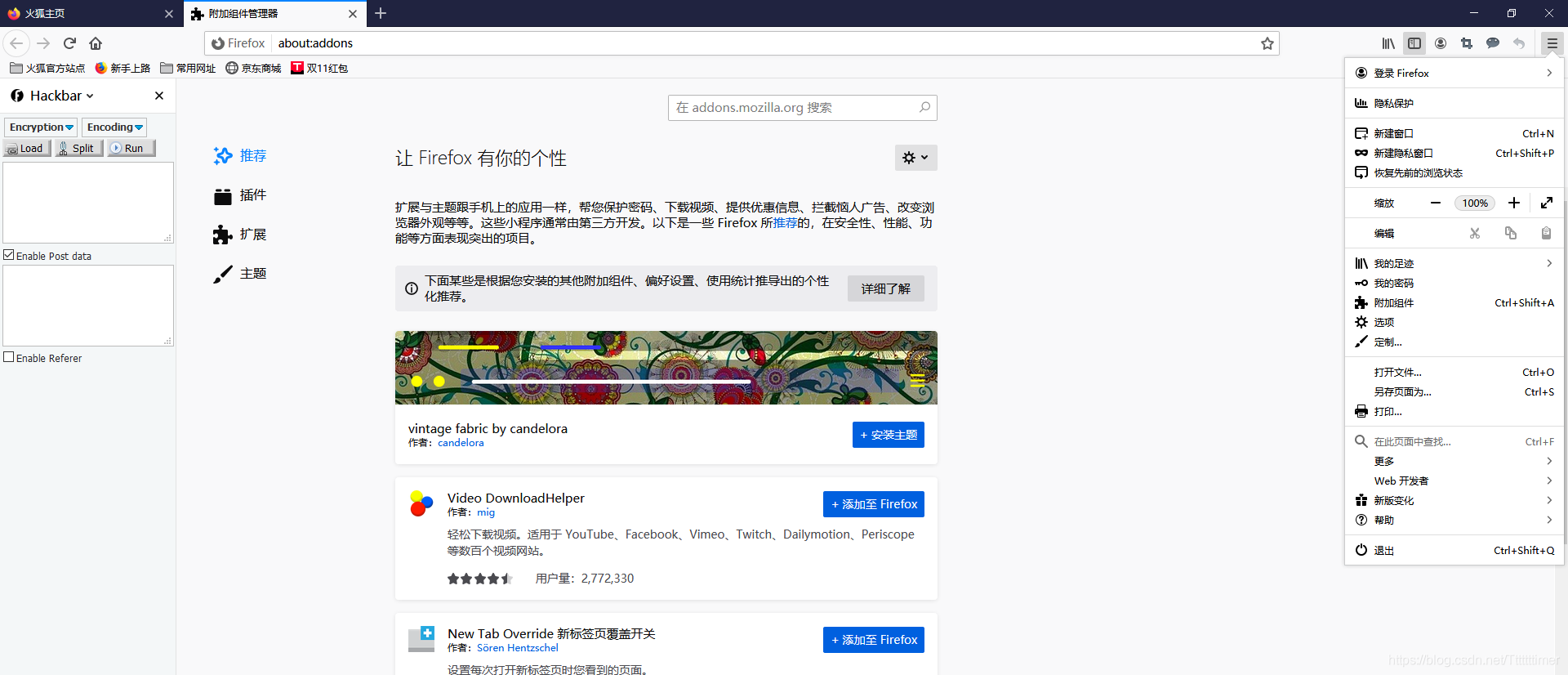Click the browser forward arrow icon
1568x675 pixels.
click(x=44, y=43)
